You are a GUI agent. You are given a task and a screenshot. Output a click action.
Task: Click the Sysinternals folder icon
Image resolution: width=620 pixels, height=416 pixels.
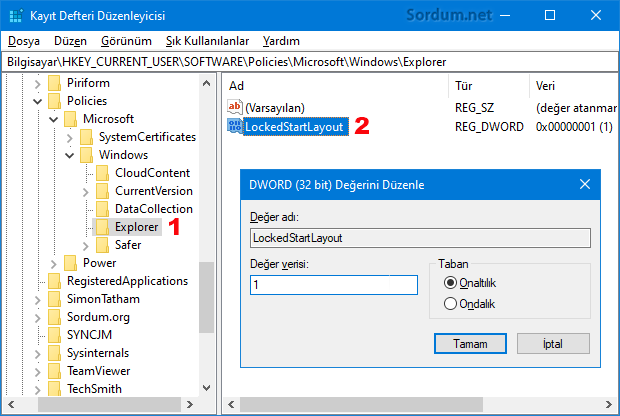(55, 353)
